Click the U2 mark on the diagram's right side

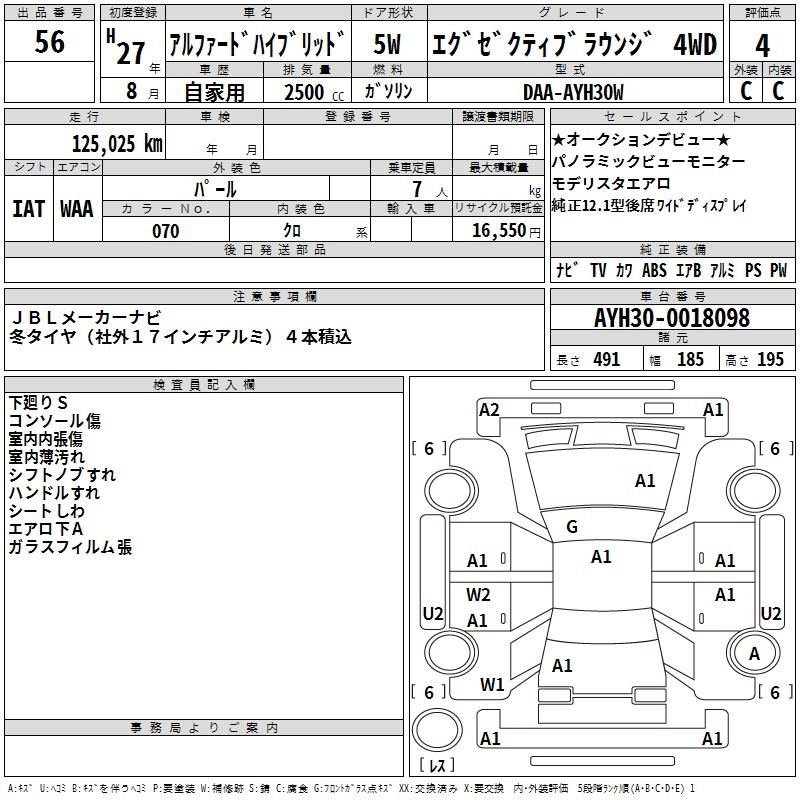(771, 613)
